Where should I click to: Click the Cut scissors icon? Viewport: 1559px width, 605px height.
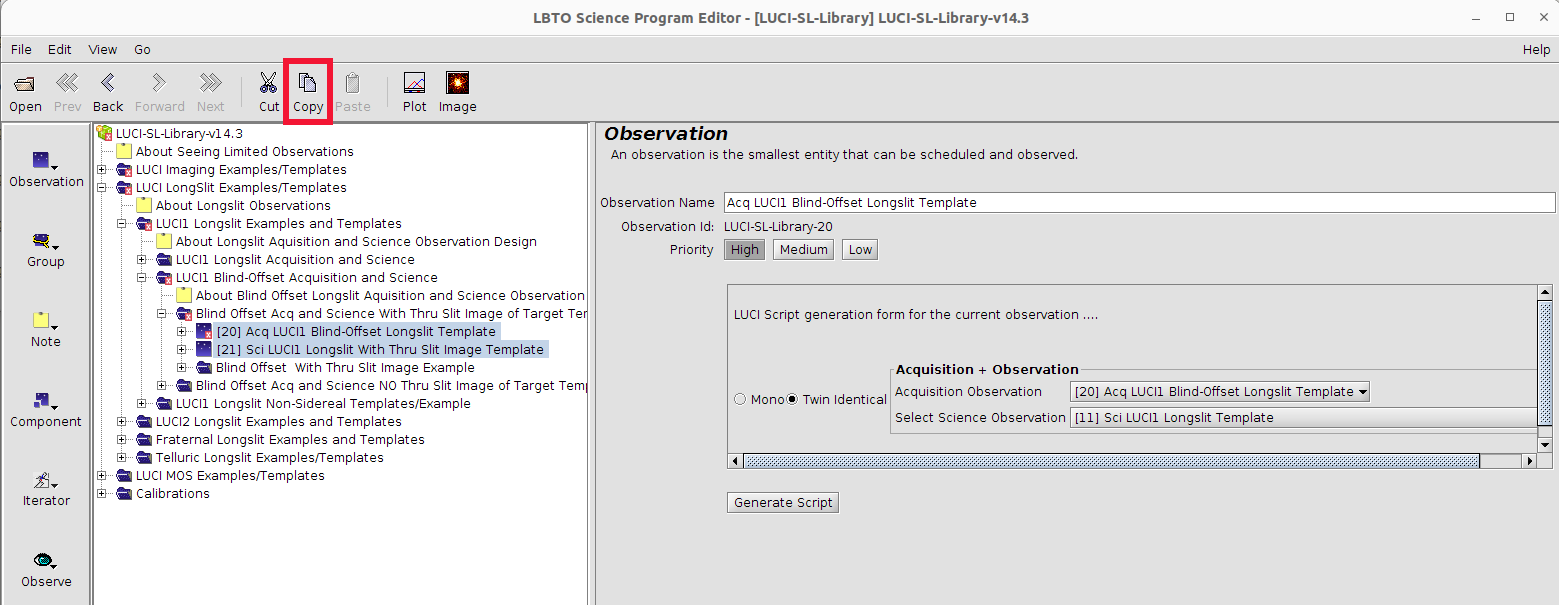pos(269,84)
